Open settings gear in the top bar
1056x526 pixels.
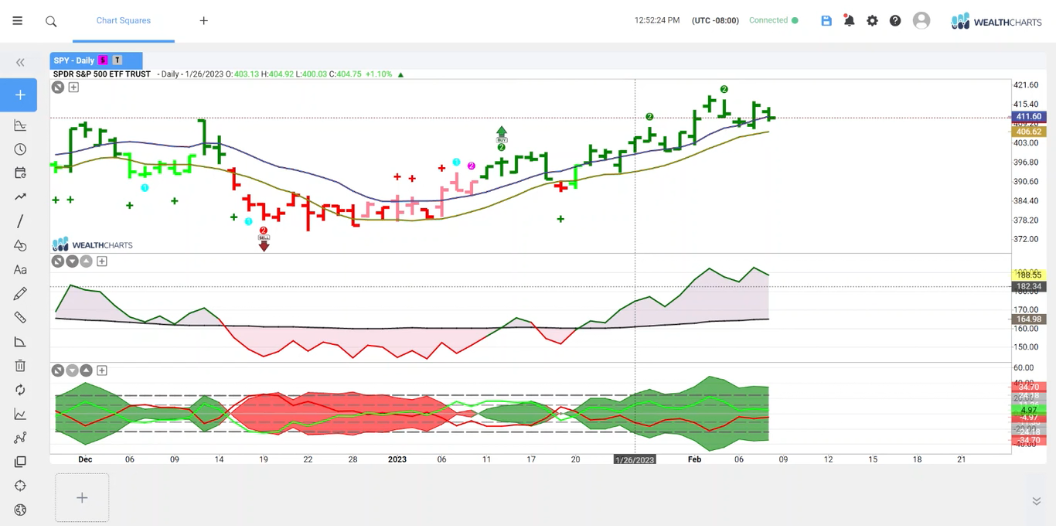pos(872,21)
